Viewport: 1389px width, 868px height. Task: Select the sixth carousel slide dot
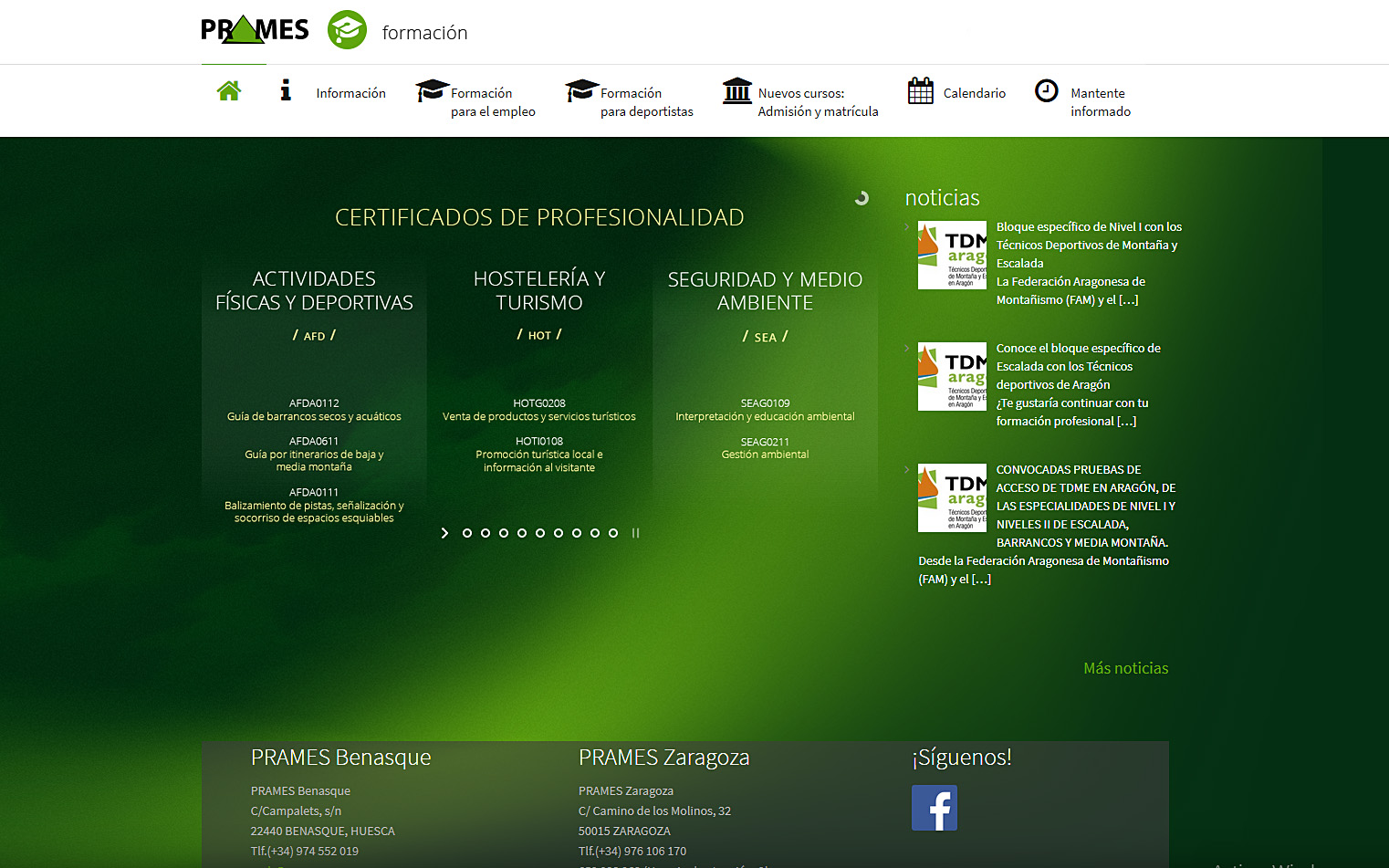pos(559,533)
